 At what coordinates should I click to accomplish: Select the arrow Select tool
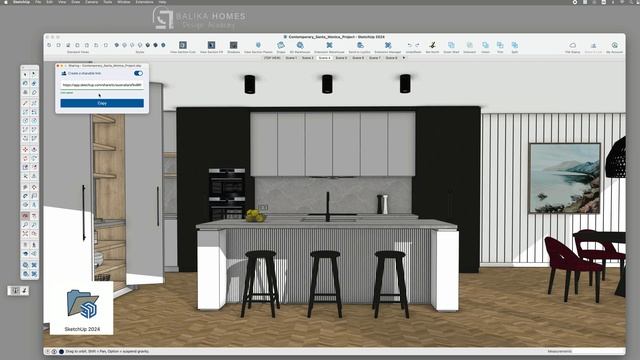25,74
